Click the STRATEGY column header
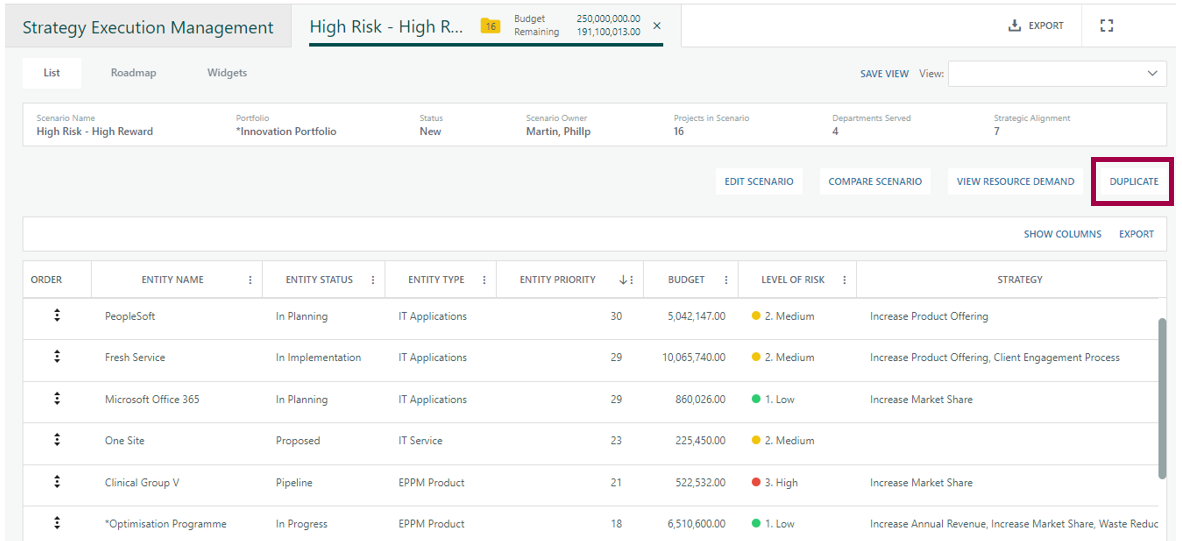Screen dimensions: 1182x541 point(1019,280)
